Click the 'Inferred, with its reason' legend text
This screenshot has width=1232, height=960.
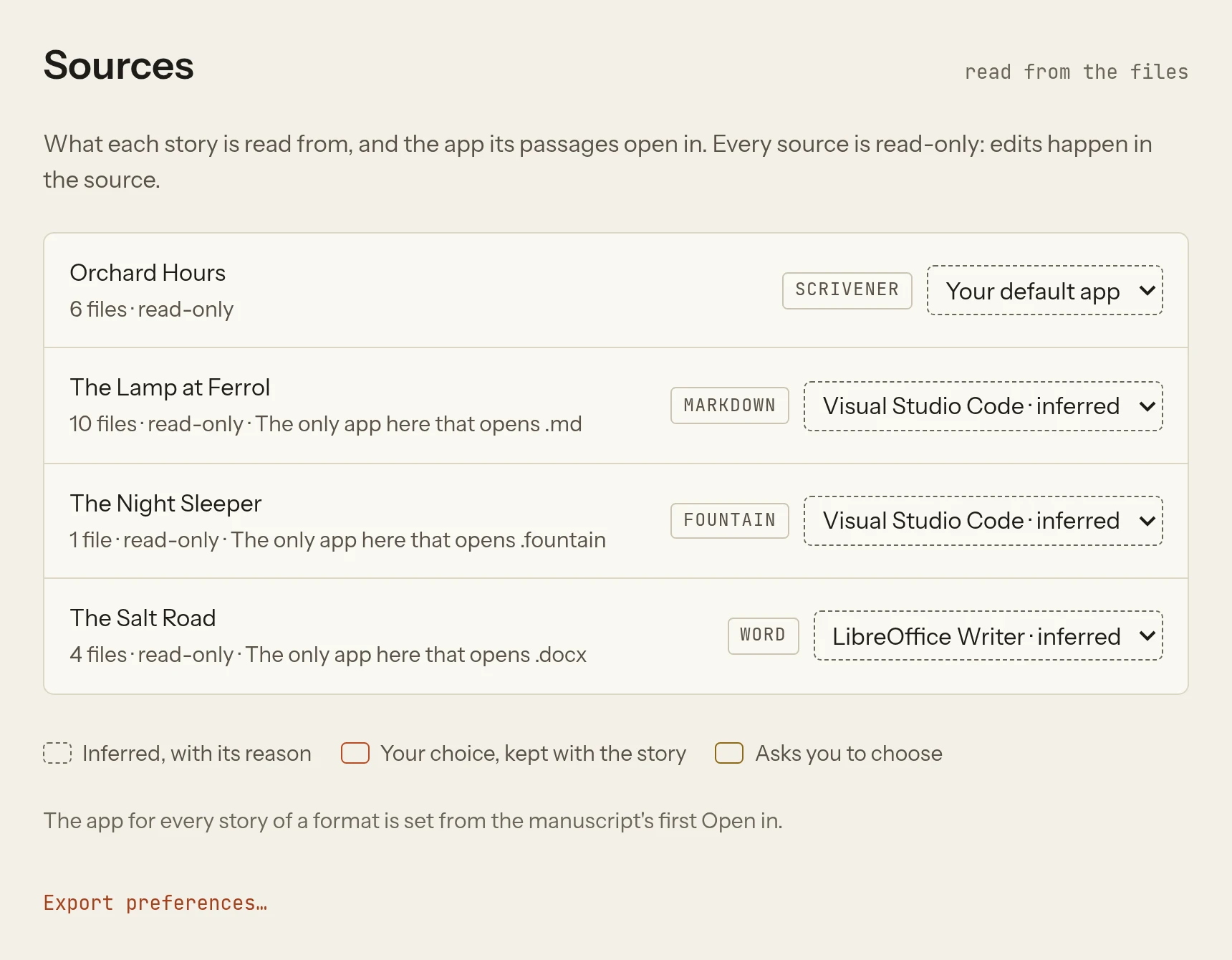coord(197,754)
